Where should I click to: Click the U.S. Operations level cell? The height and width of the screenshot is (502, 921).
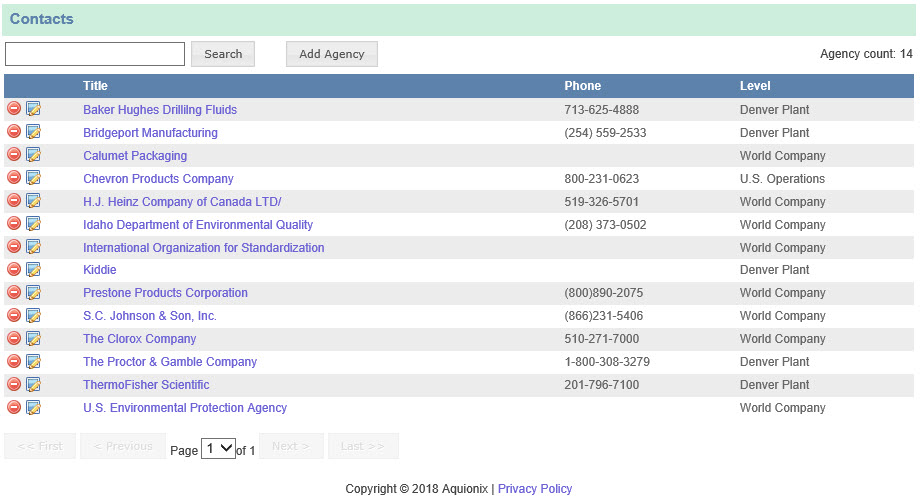[x=782, y=178]
